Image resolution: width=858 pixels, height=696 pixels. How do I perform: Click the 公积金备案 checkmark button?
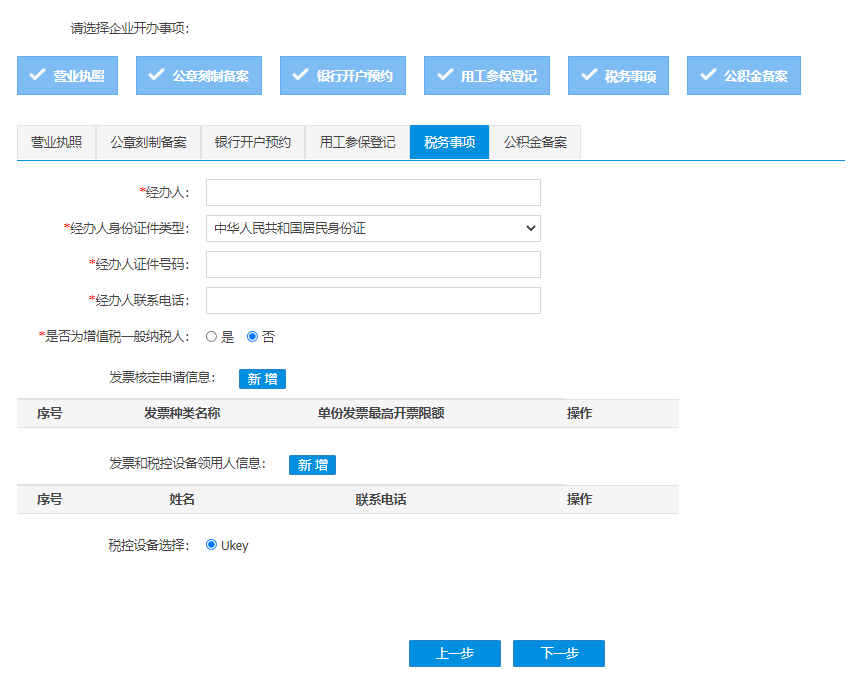pyautogui.click(x=743, y=75)
